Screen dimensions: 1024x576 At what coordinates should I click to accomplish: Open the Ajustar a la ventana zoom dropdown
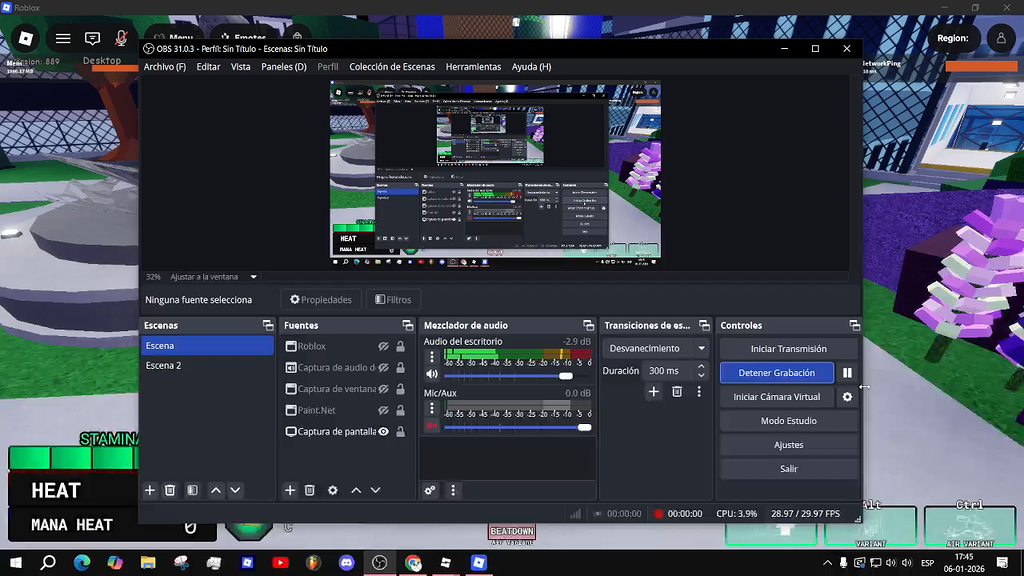click(x=252, y=277)
